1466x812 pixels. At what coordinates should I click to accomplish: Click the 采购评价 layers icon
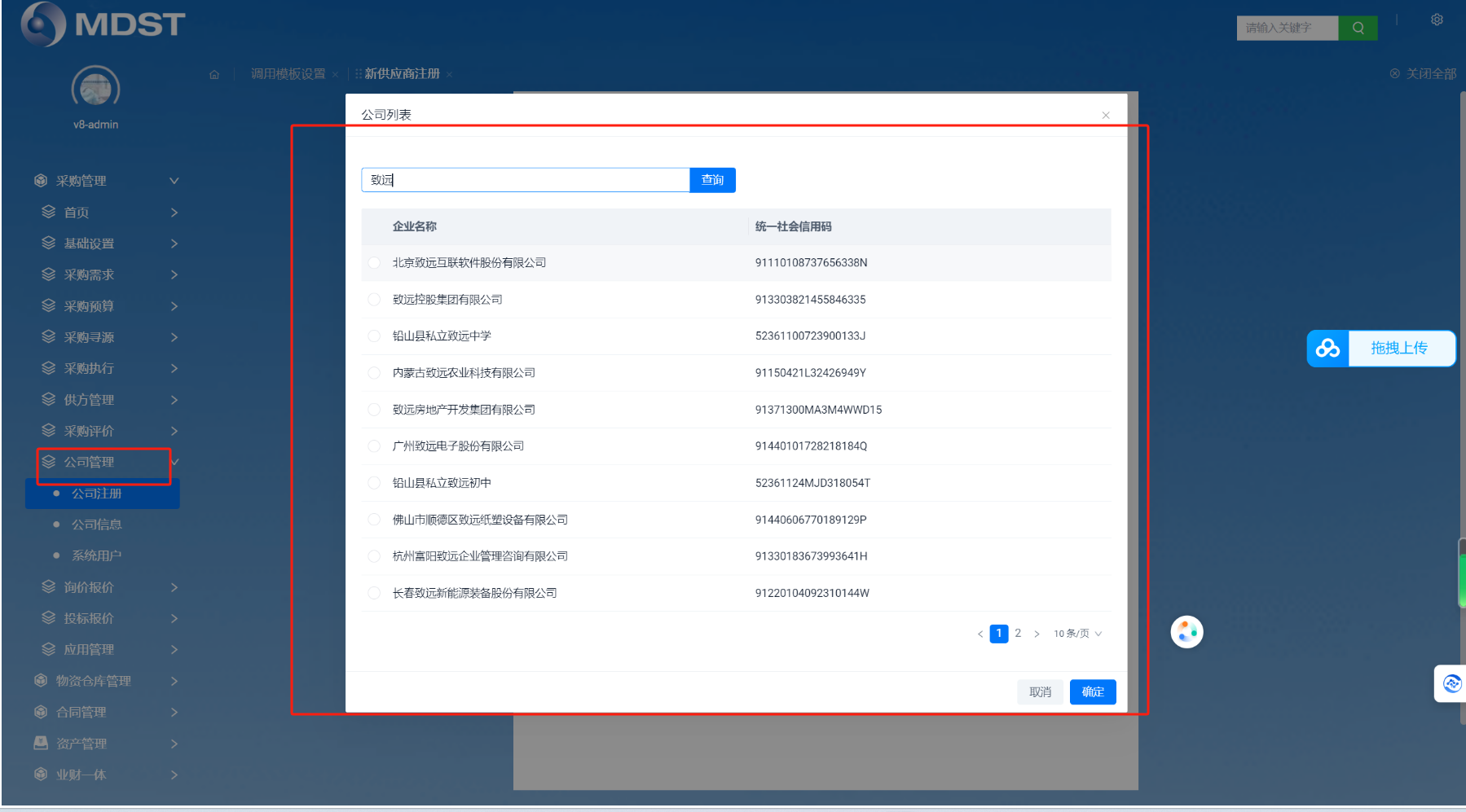(49, 430)
